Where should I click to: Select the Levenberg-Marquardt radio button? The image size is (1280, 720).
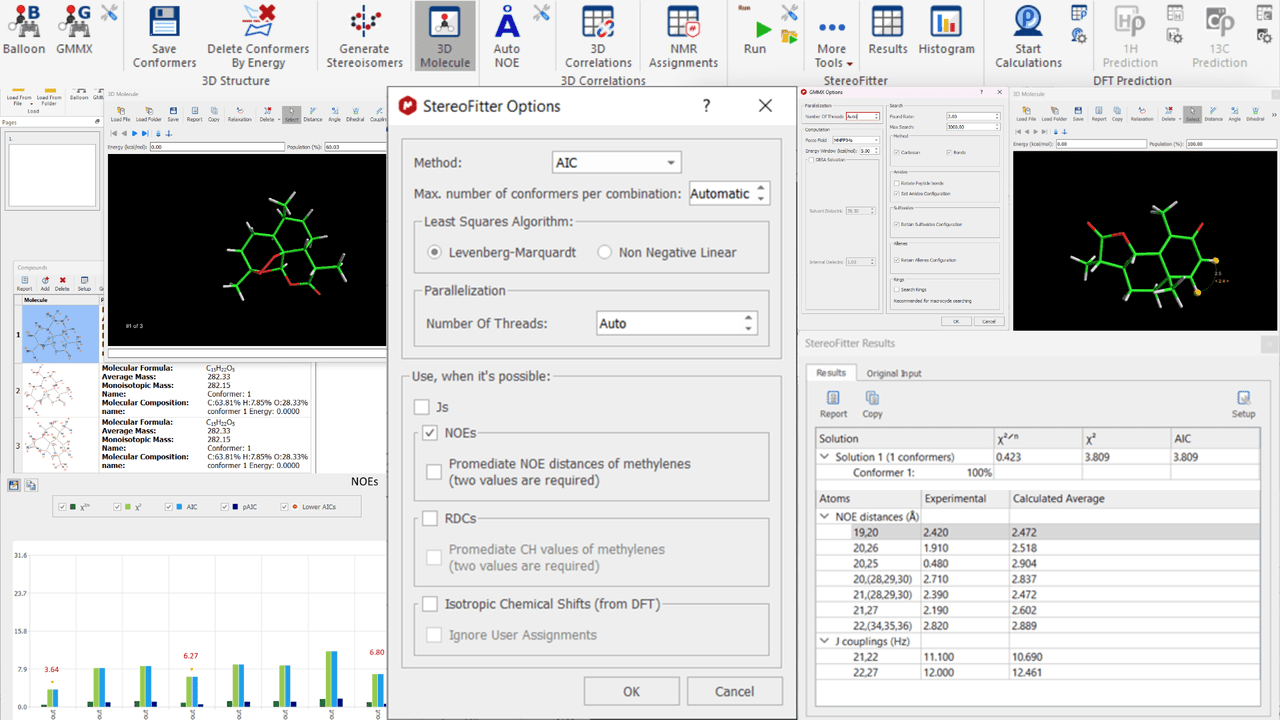pyautogui.click(x=434, y=252)
